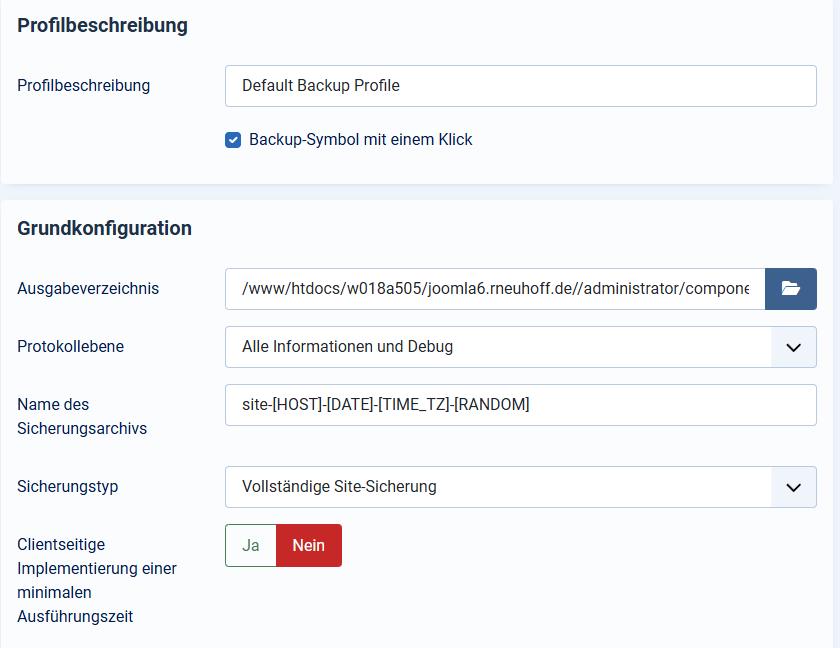Click the chevron next to Alle Informationen und Debug
840x648 pixels.
794,346
